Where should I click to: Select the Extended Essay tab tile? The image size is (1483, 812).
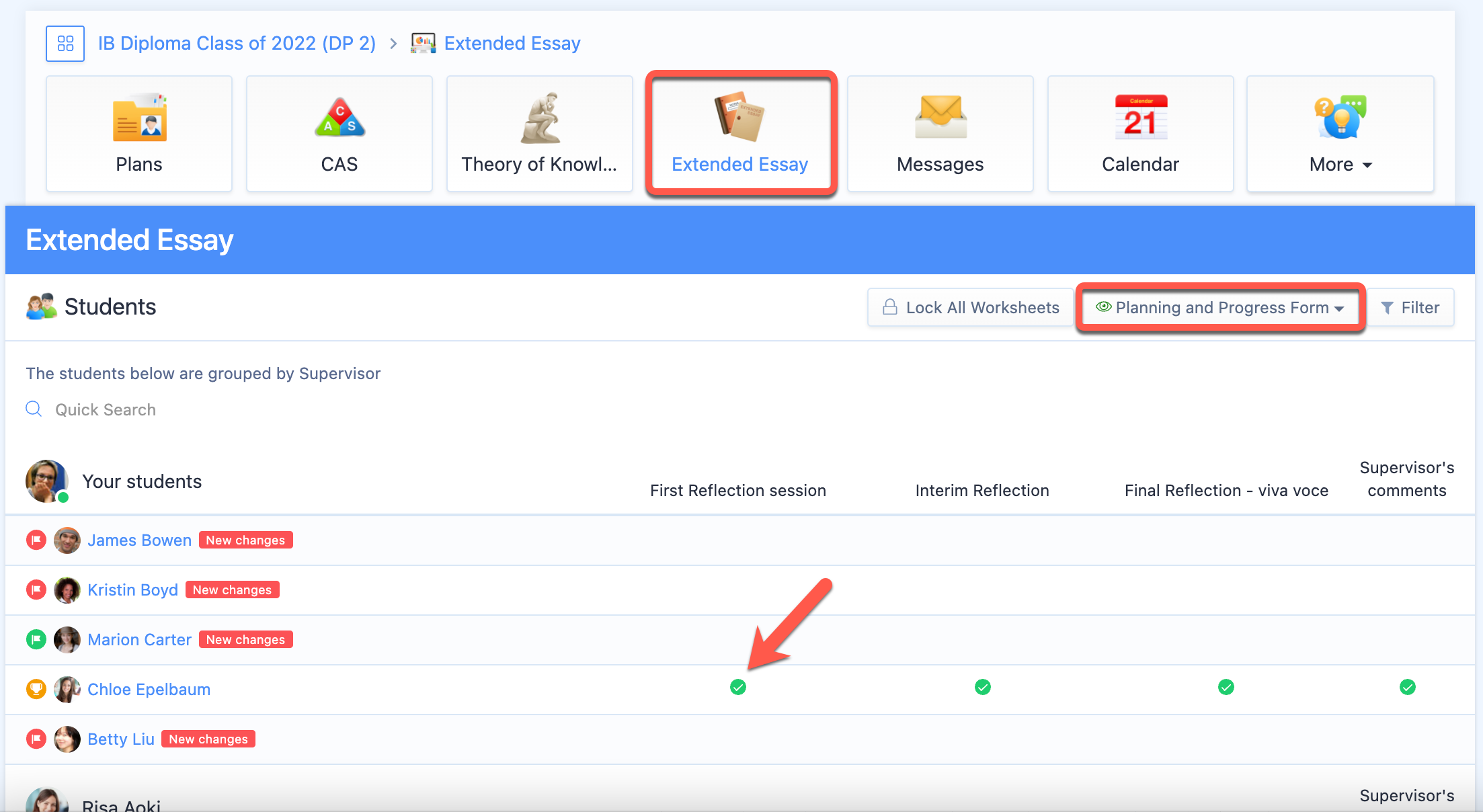(740, 134)
